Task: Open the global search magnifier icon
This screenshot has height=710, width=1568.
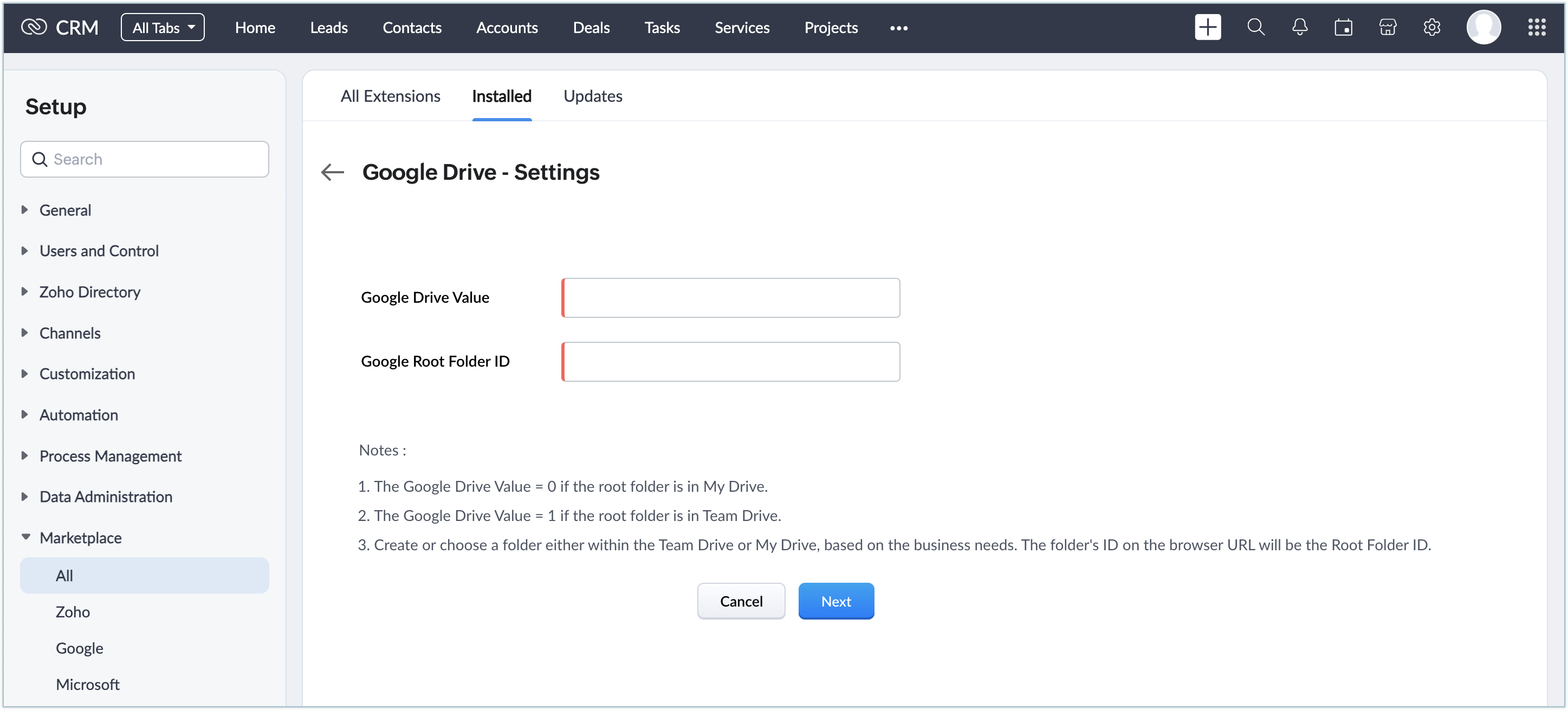Action: 1255,28
